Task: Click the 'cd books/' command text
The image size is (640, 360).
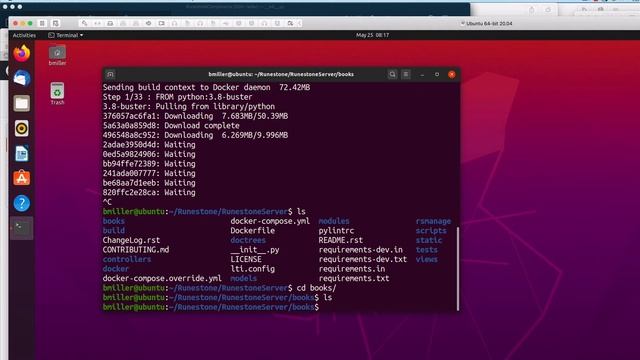Action: [x=316, y=288]
